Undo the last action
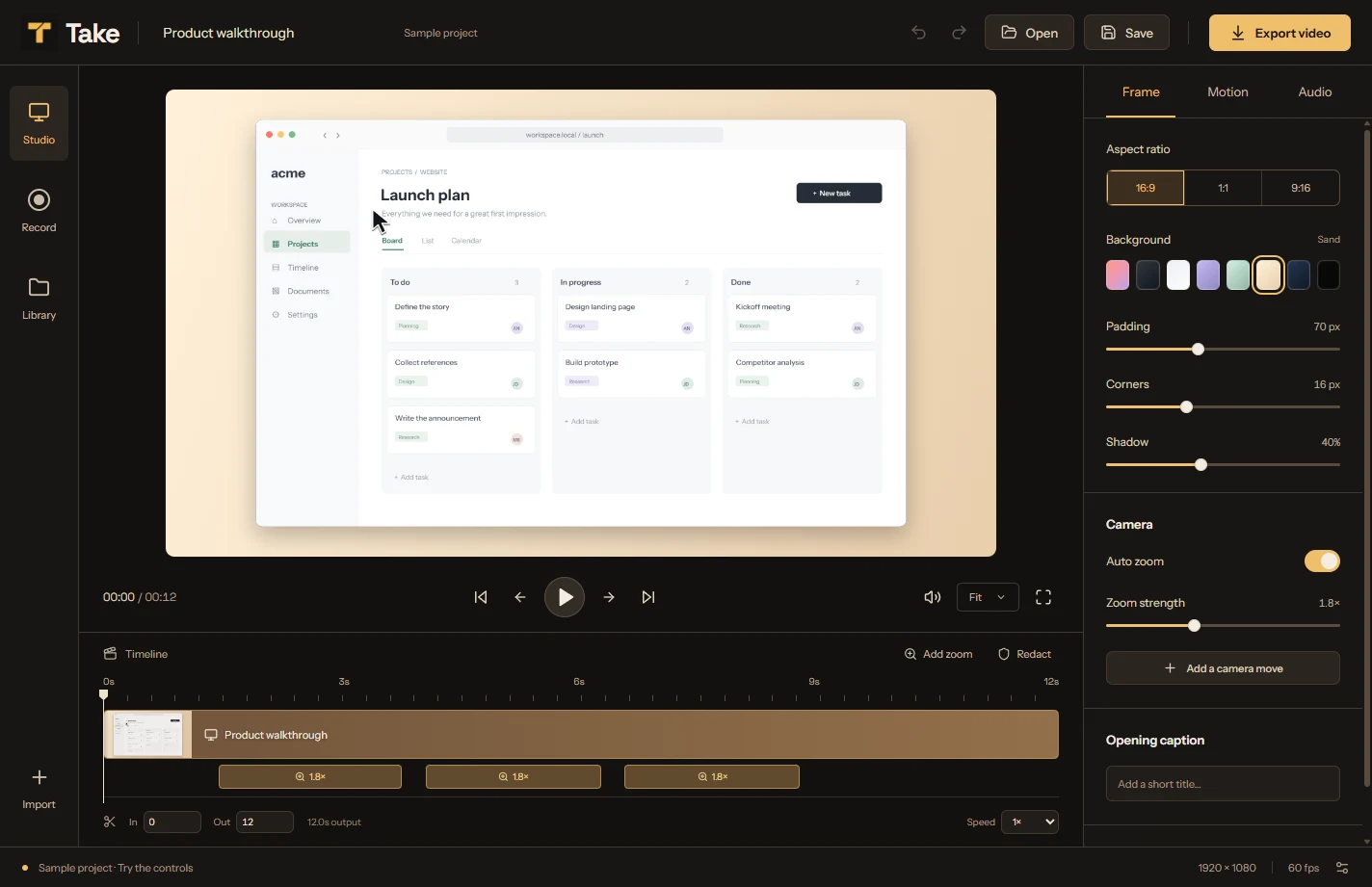 [x=919, y=33]
